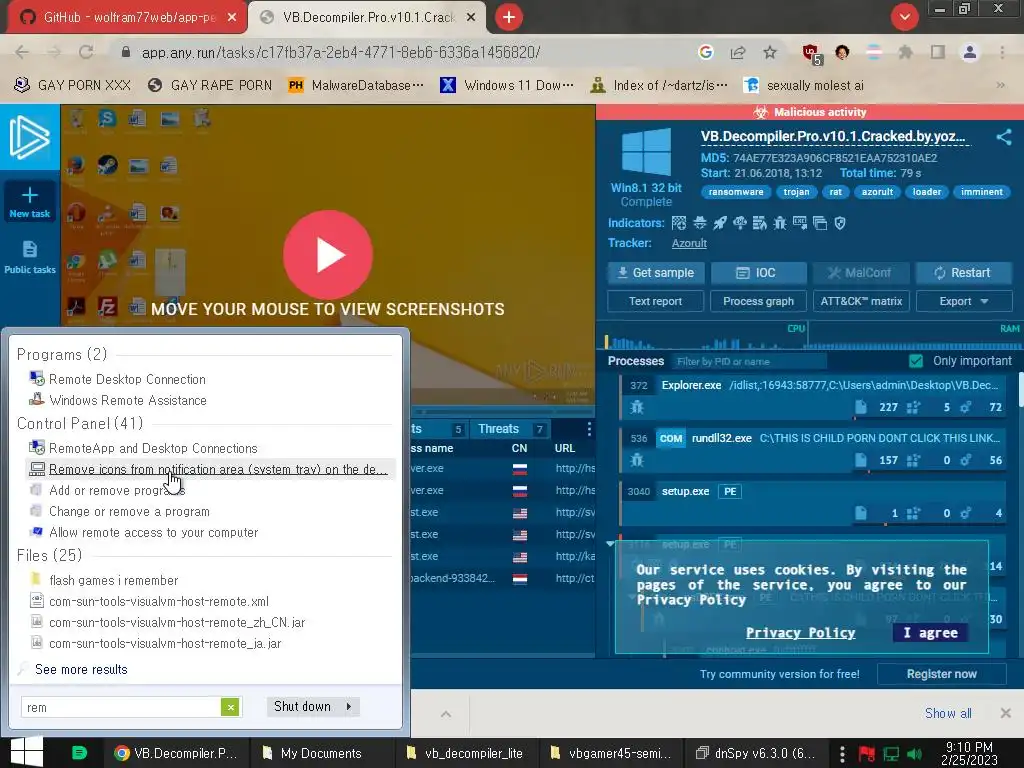This screenshot has width=1024, height=768.
Task: Clear the Start menu search with the green X
Action: 230,707
